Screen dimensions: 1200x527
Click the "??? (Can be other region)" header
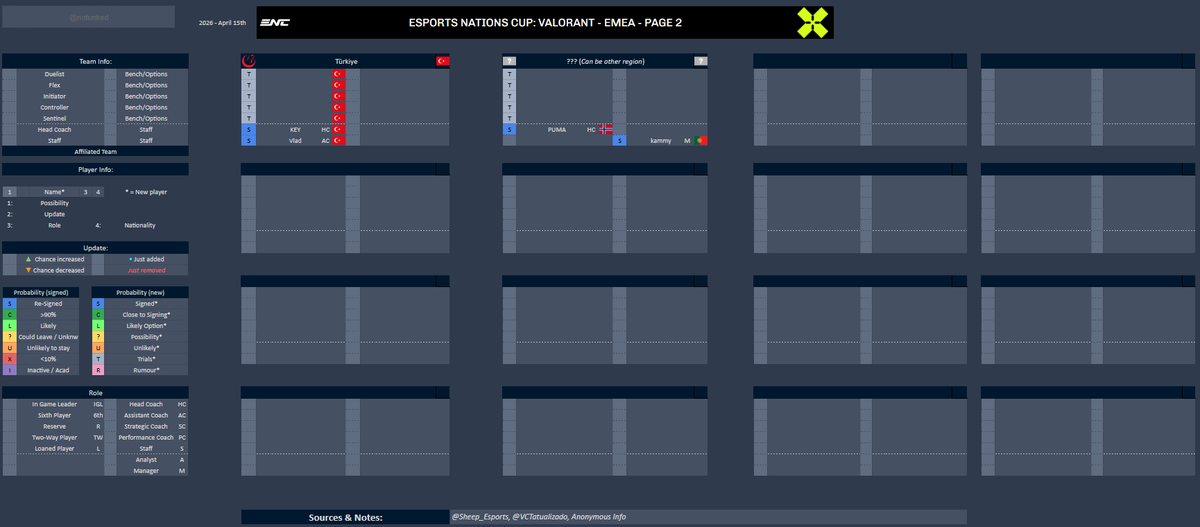[x=605, y=61]
